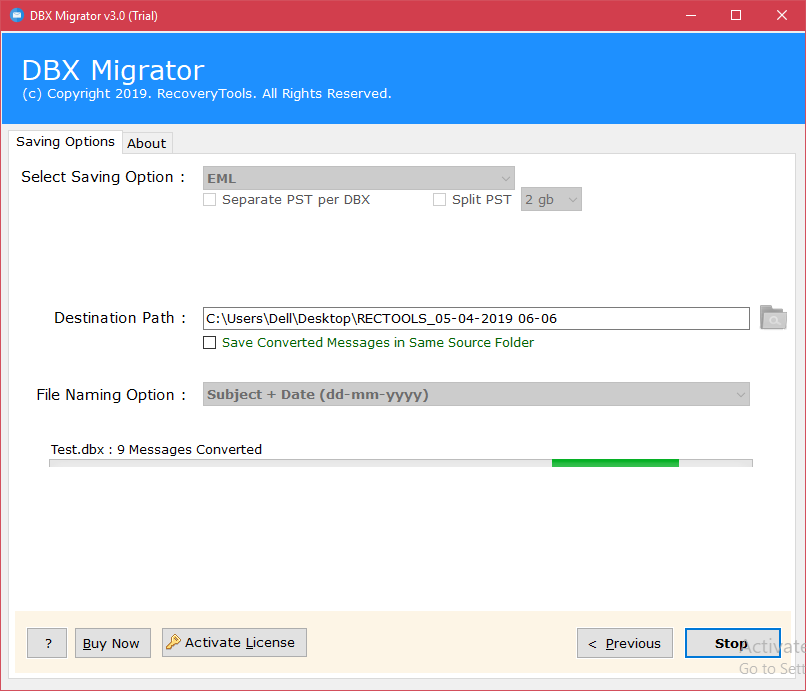Viewport: 806px width, 691px height.
Task: Enable the Split PST checkbox
Action: (x=439, y=199)
